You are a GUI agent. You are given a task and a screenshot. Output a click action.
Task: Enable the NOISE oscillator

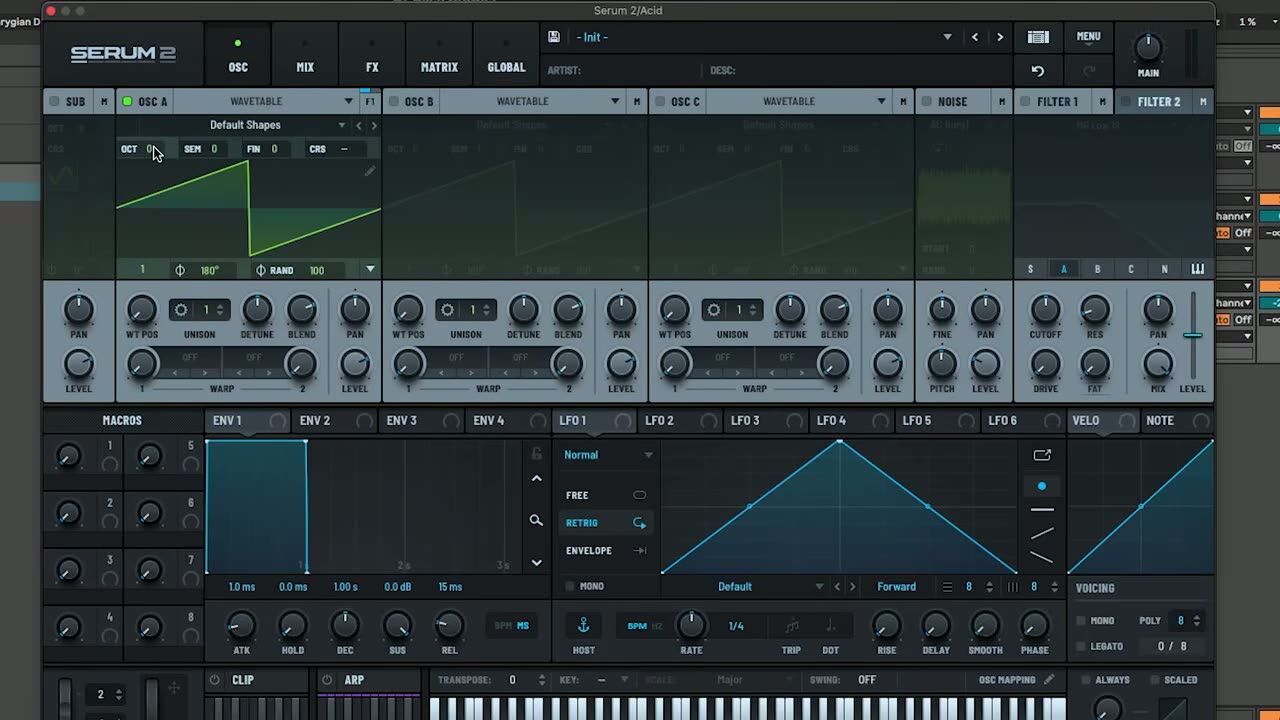pyautogui.click(x=927, y=101)
